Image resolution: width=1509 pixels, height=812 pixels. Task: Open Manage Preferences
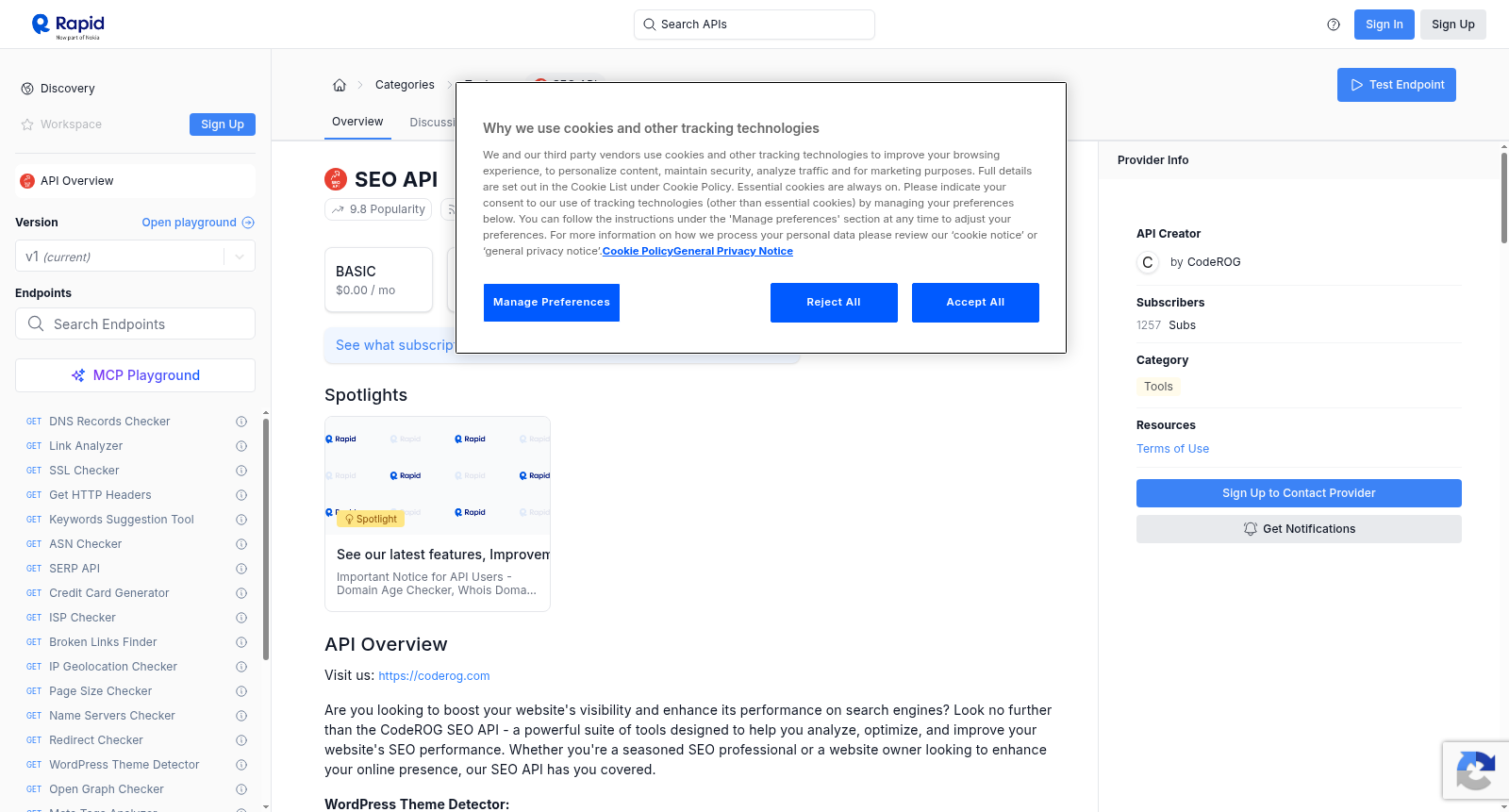pos(552,303)
